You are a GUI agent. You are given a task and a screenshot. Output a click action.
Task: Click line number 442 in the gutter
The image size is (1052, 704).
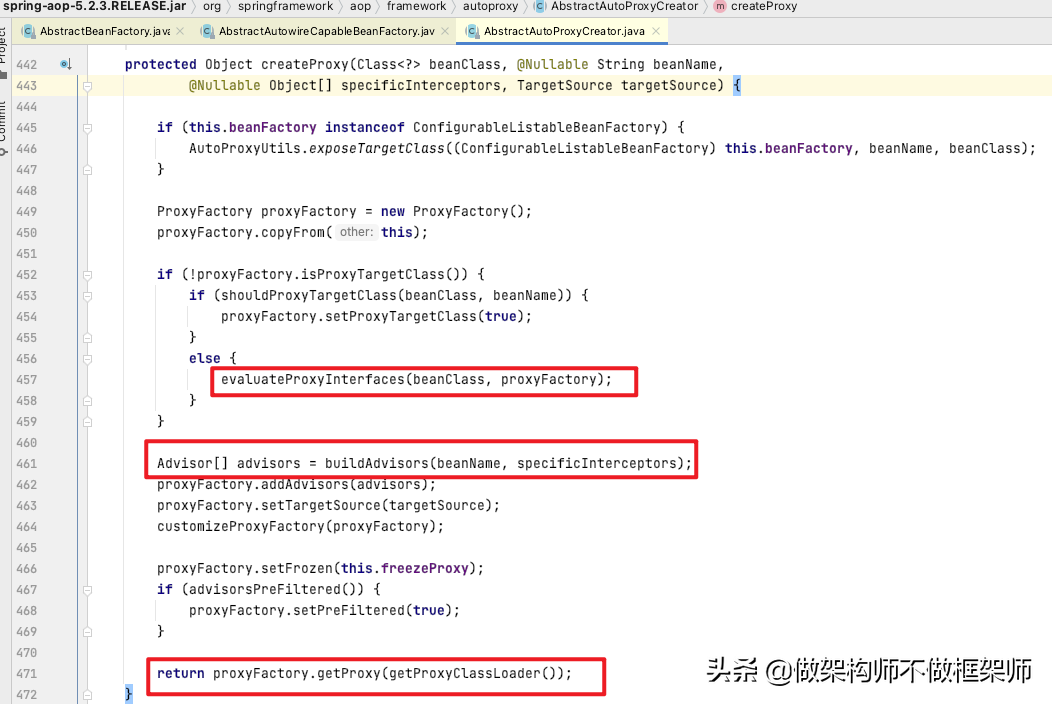[27, 64]
